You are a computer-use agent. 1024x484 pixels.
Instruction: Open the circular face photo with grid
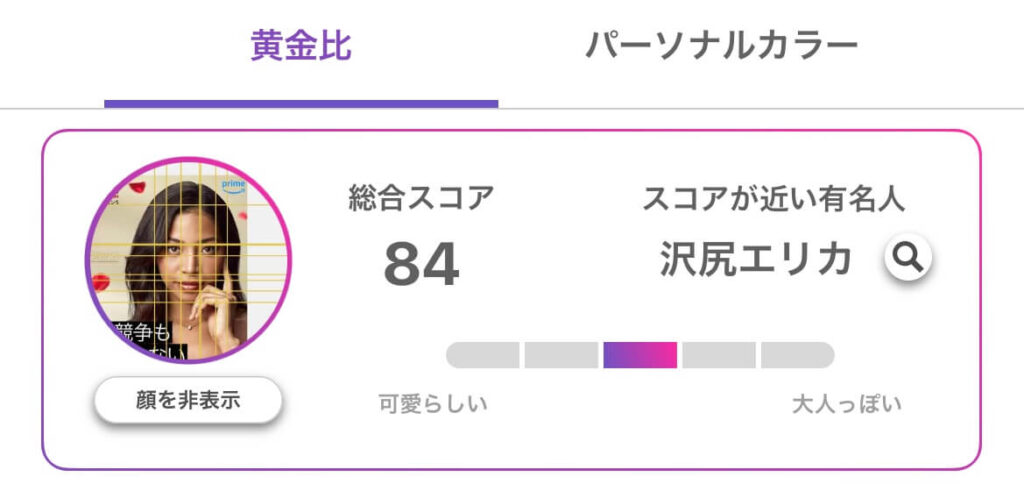pos(188,260)
